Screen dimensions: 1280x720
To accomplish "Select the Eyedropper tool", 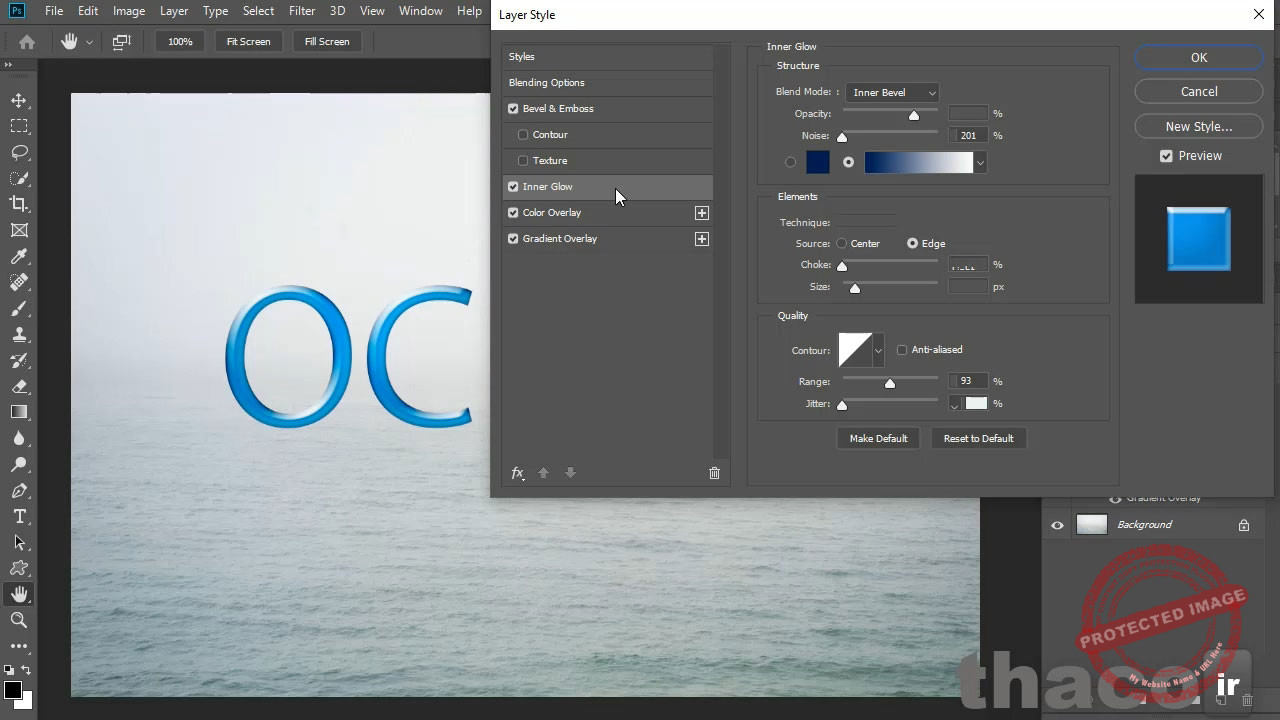I will click(19, 256).
